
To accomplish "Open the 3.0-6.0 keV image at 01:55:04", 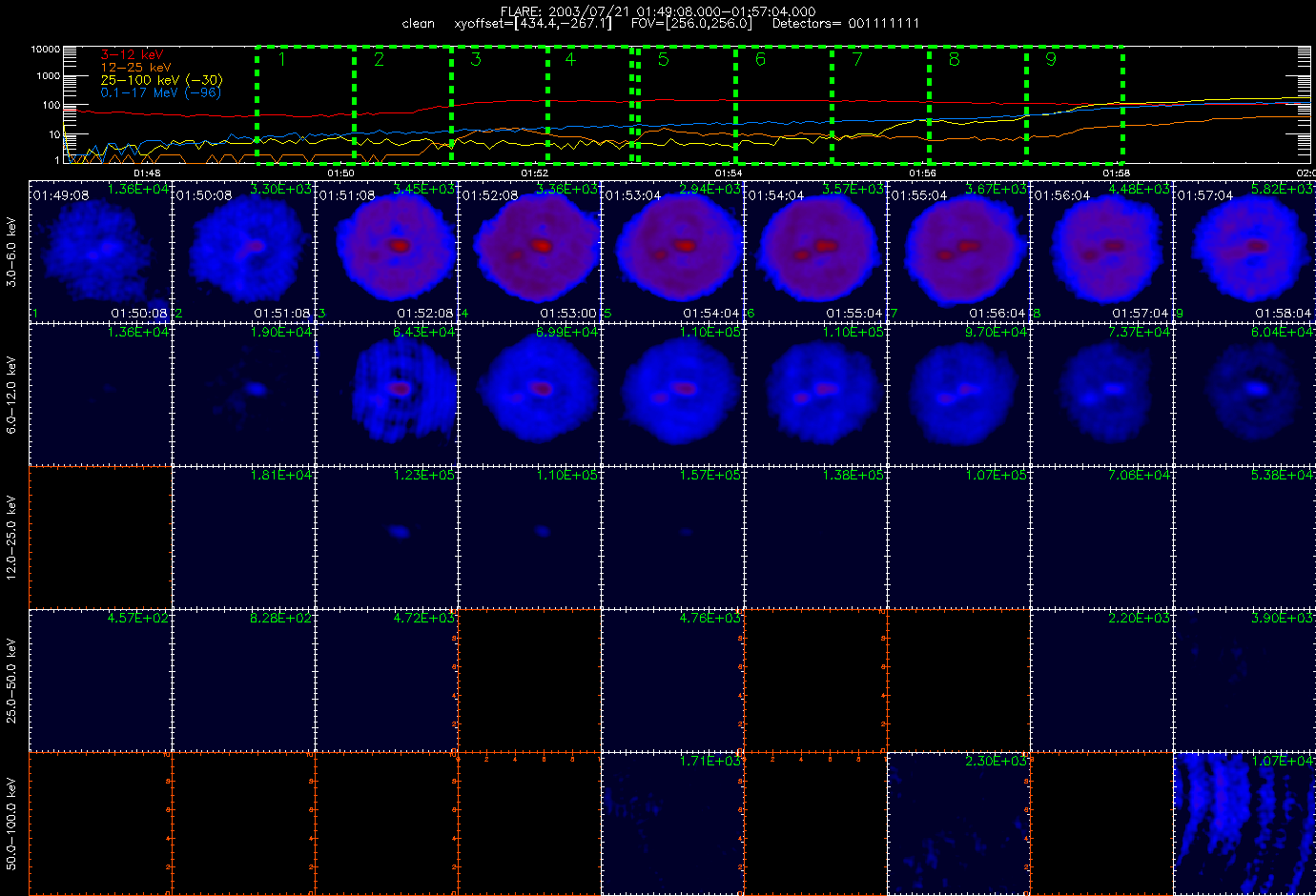I will tap(958, 252).
